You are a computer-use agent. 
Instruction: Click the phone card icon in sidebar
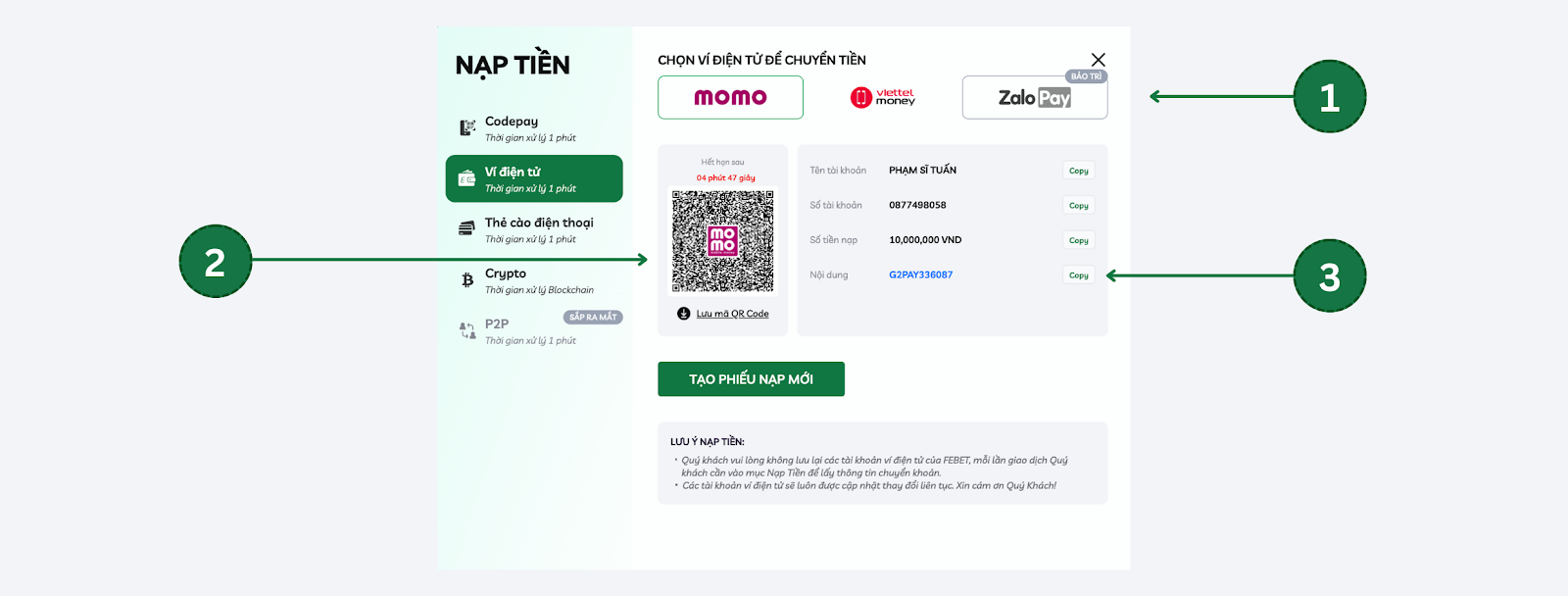[x=467, y=228]
